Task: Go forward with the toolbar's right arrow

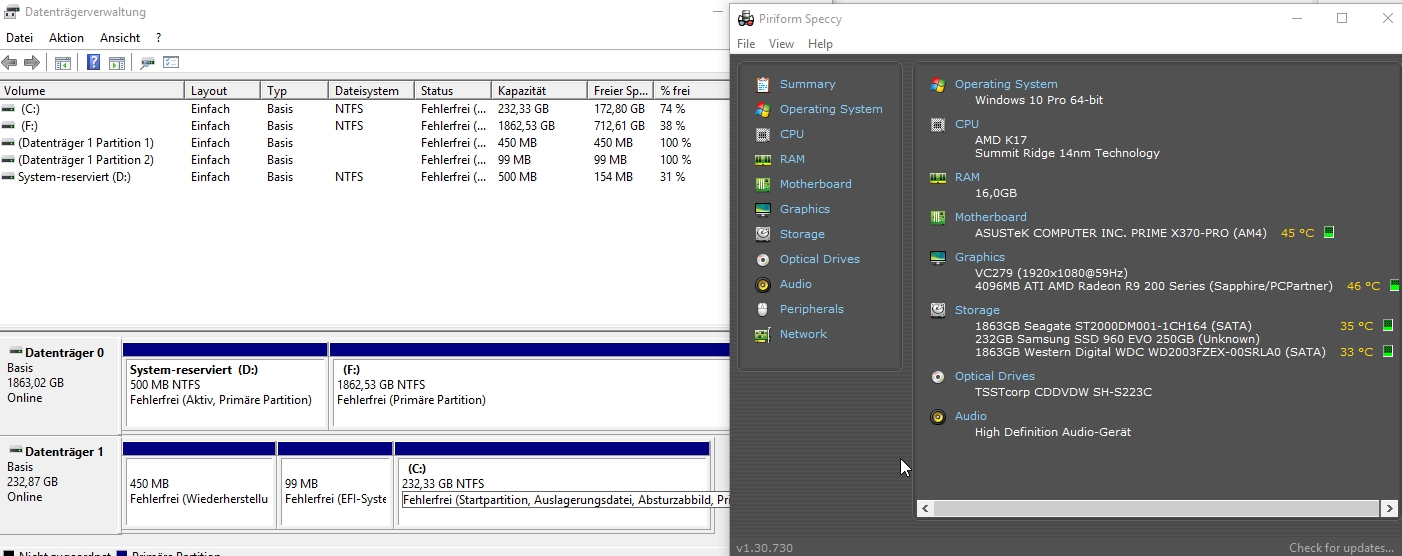Action: tap(32, 62)
